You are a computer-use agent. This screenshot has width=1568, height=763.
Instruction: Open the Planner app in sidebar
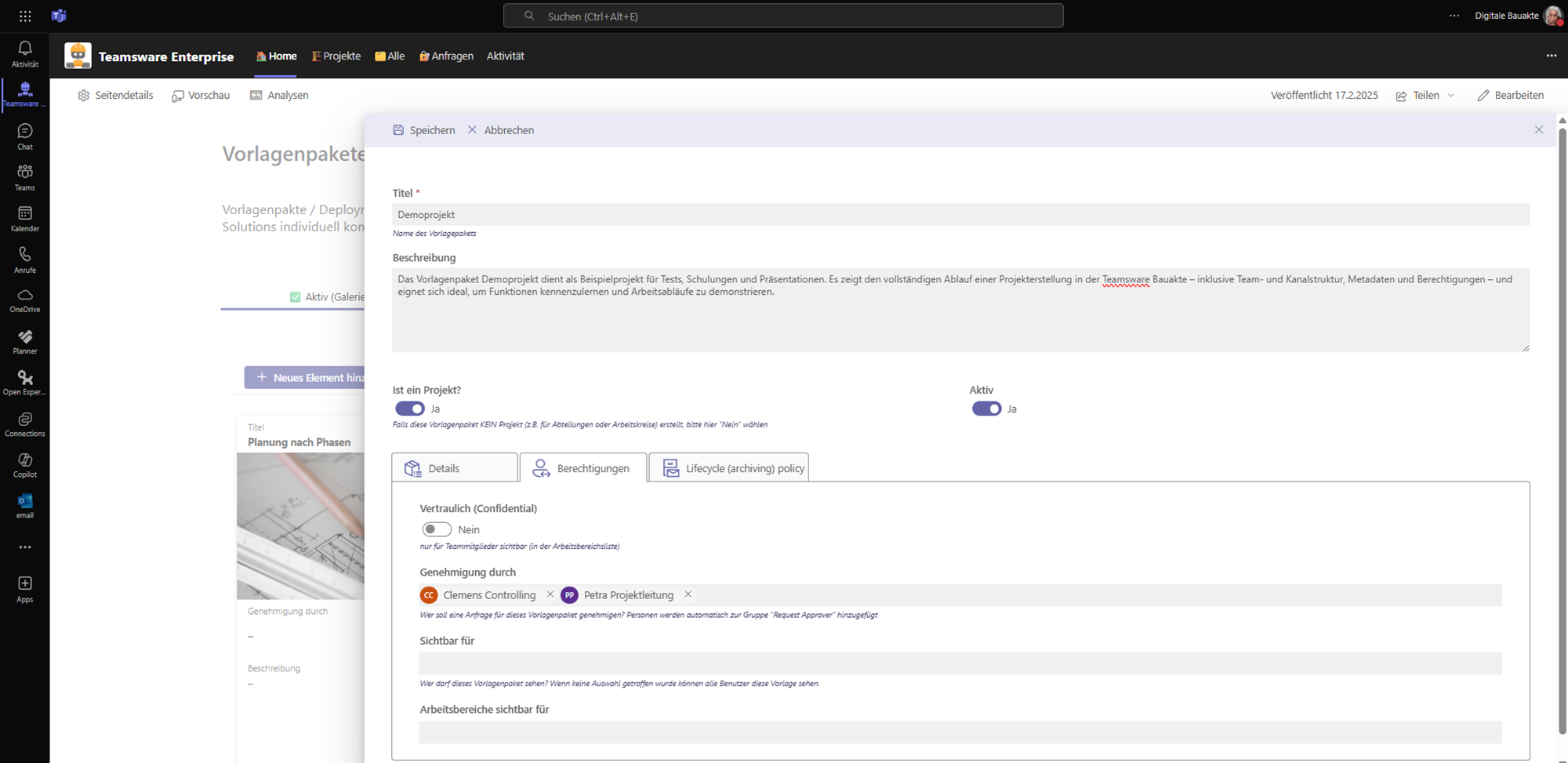pos(25,342)
